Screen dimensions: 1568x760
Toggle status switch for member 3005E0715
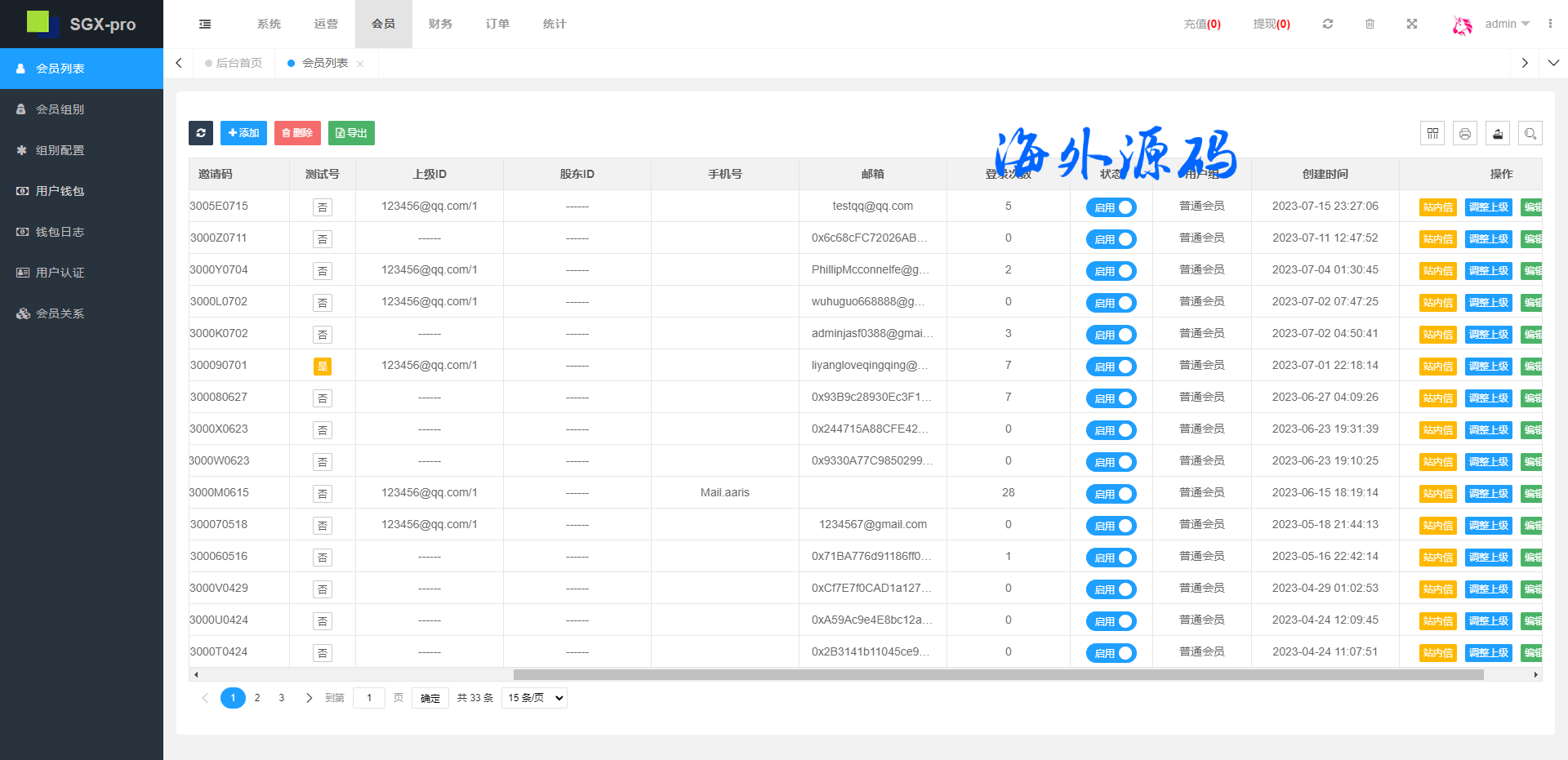point(1111,207)
